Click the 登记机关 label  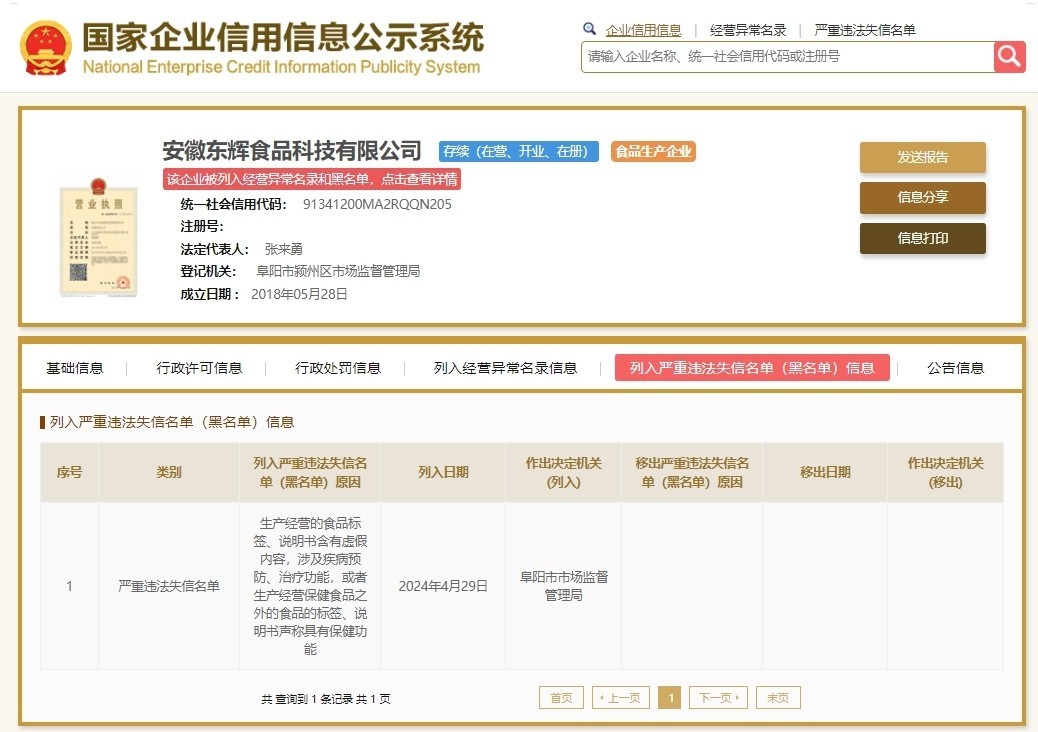click(x=208, y=271)
